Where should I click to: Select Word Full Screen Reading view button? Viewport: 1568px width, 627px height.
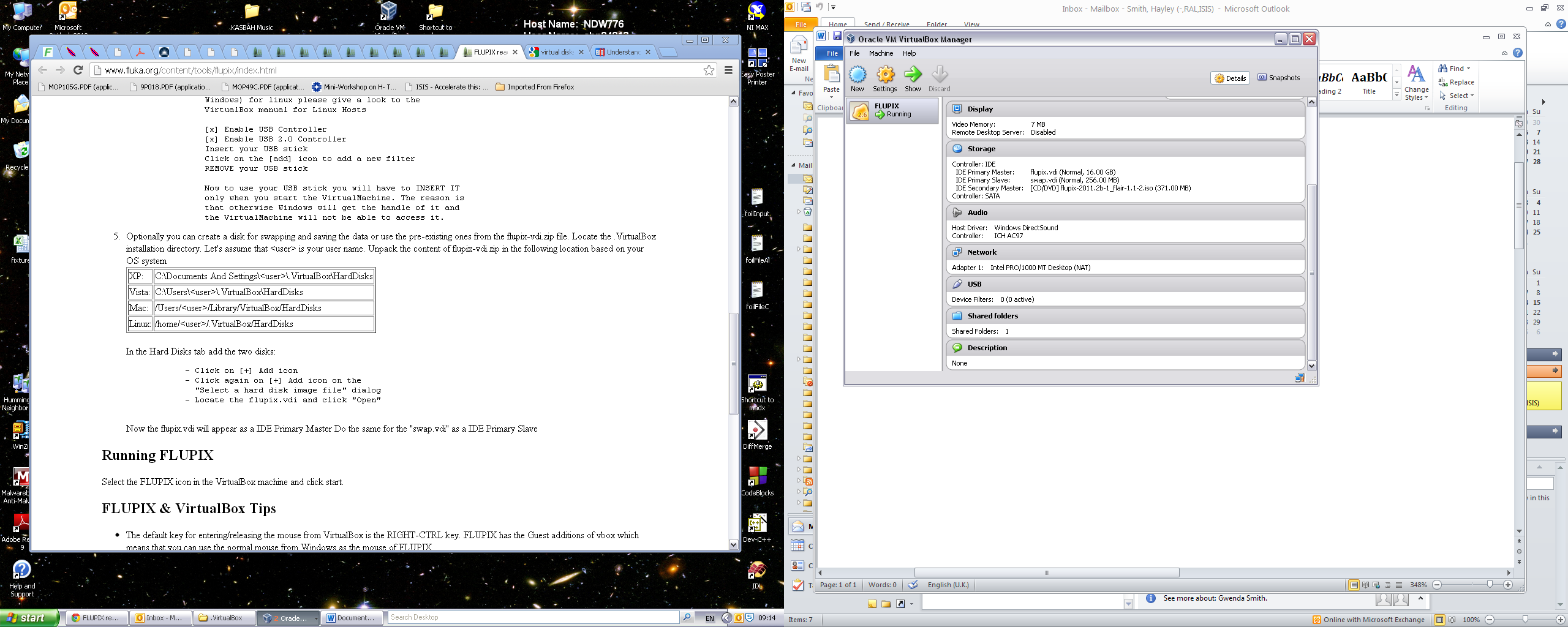(x=1365, y=585)
